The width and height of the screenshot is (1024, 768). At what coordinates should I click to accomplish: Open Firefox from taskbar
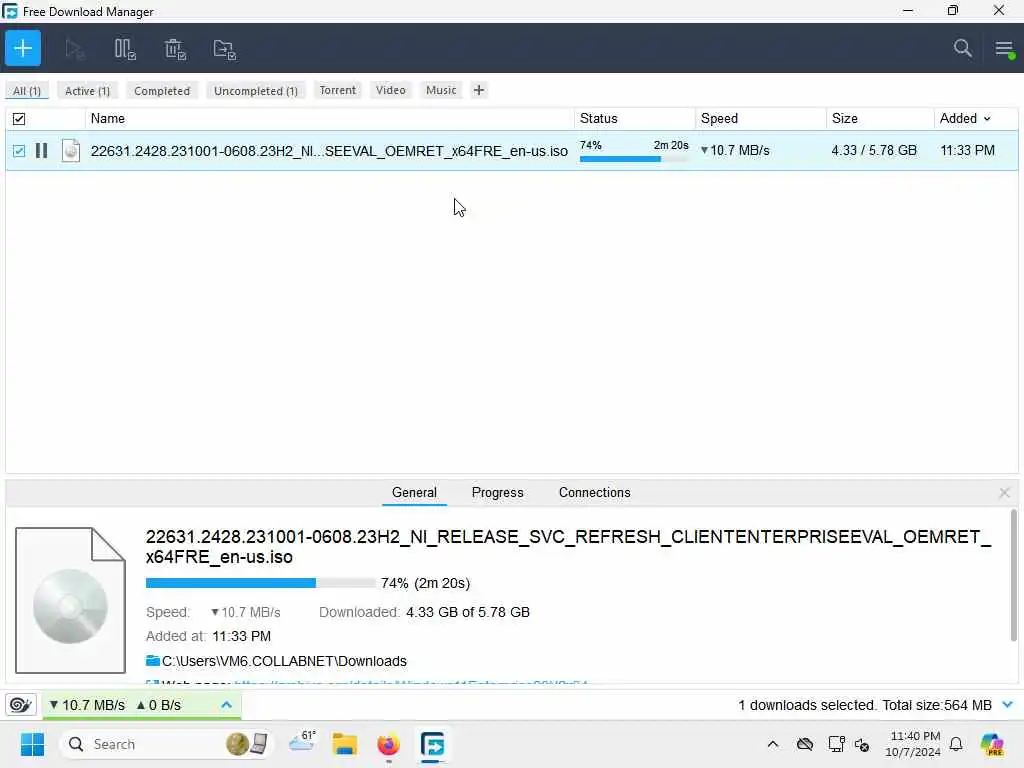click(389, 744)
